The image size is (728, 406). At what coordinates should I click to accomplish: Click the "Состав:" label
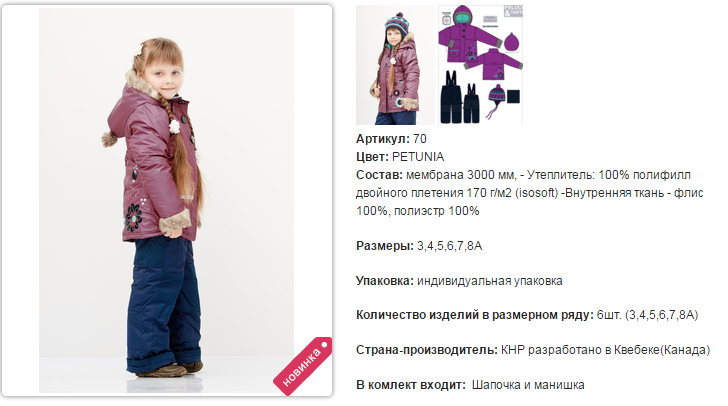[x=379, y=175]
